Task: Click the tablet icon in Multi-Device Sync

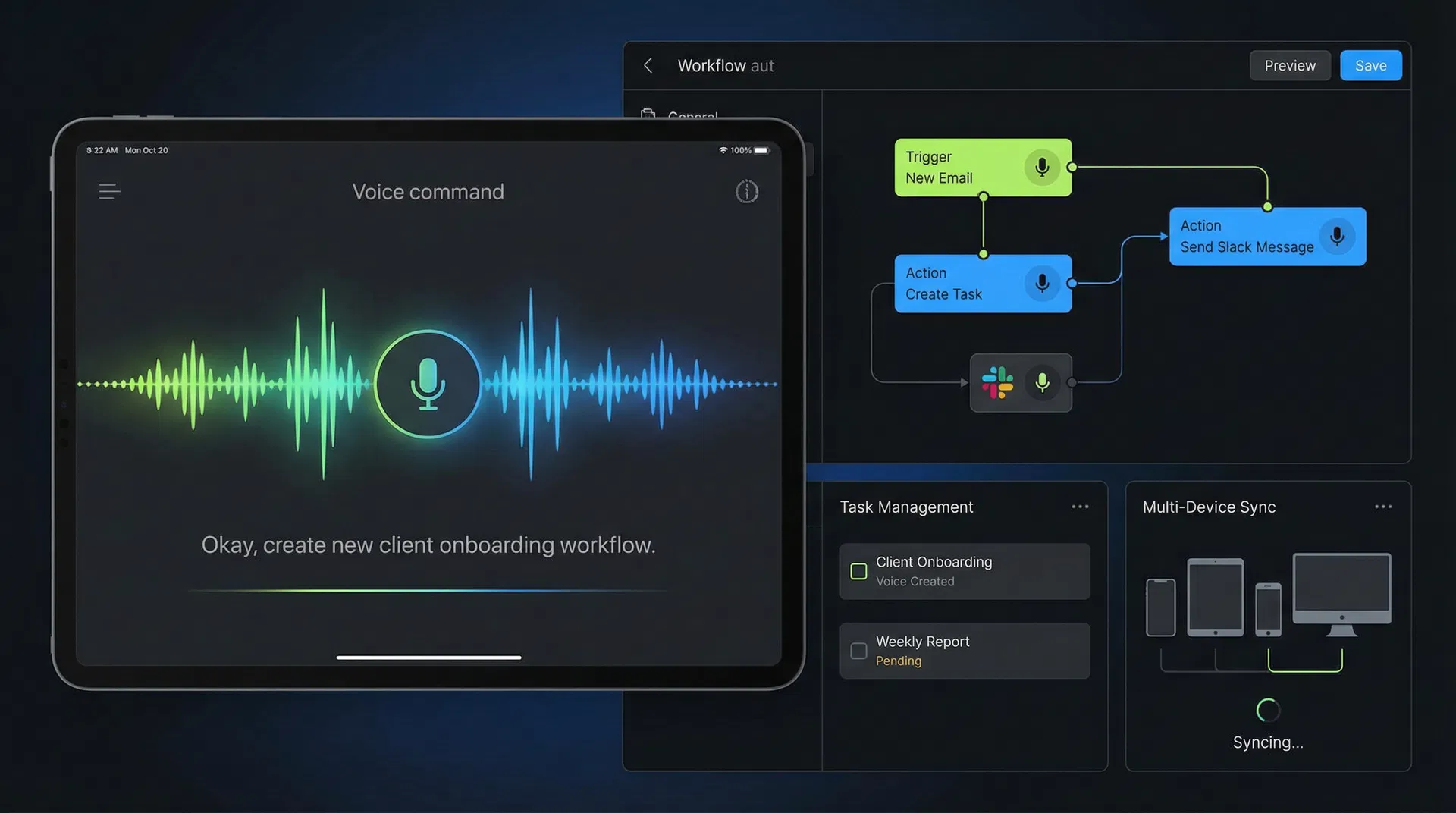Action: pyautogui.click(x=1216, y=598)
